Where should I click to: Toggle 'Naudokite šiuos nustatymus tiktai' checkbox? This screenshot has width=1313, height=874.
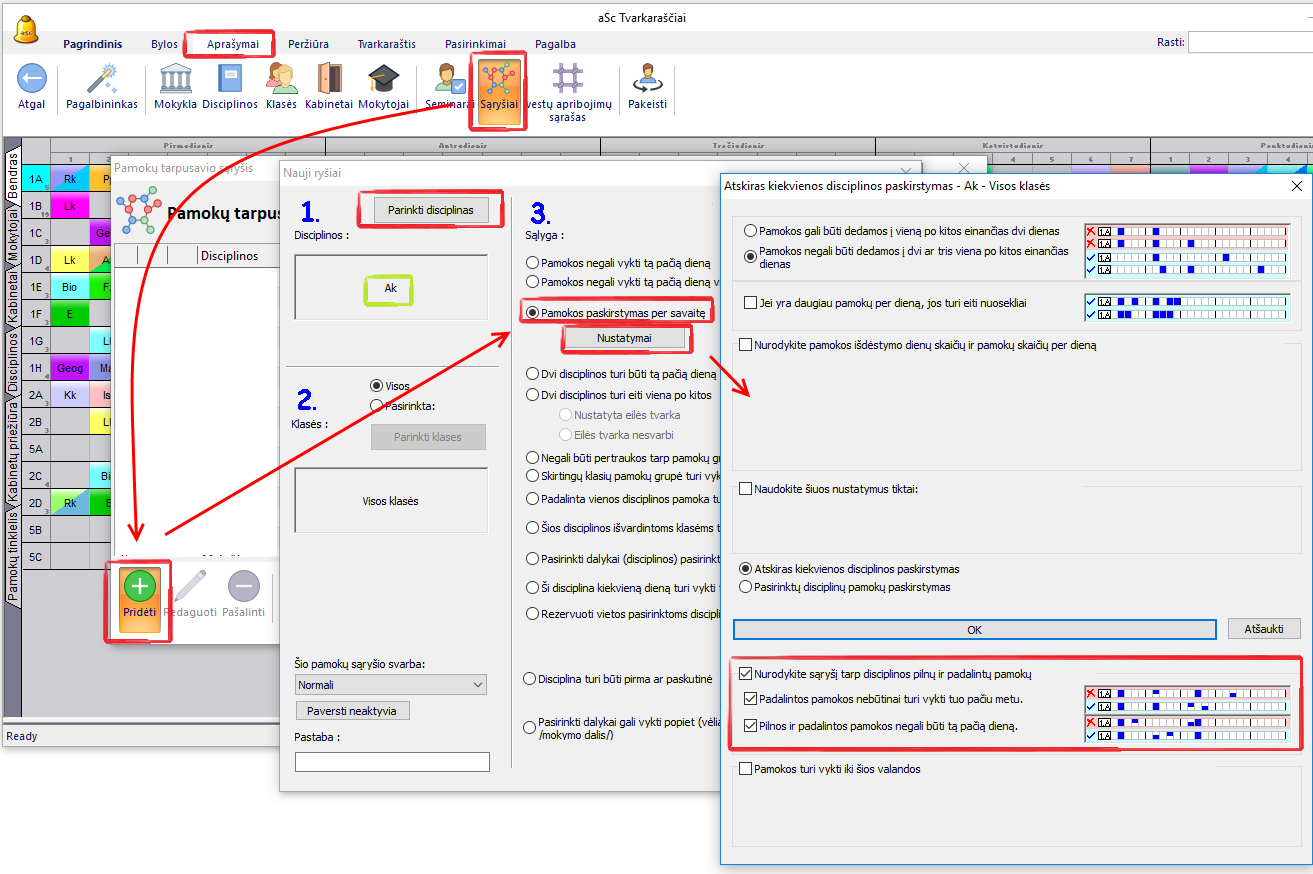[746, 489]
